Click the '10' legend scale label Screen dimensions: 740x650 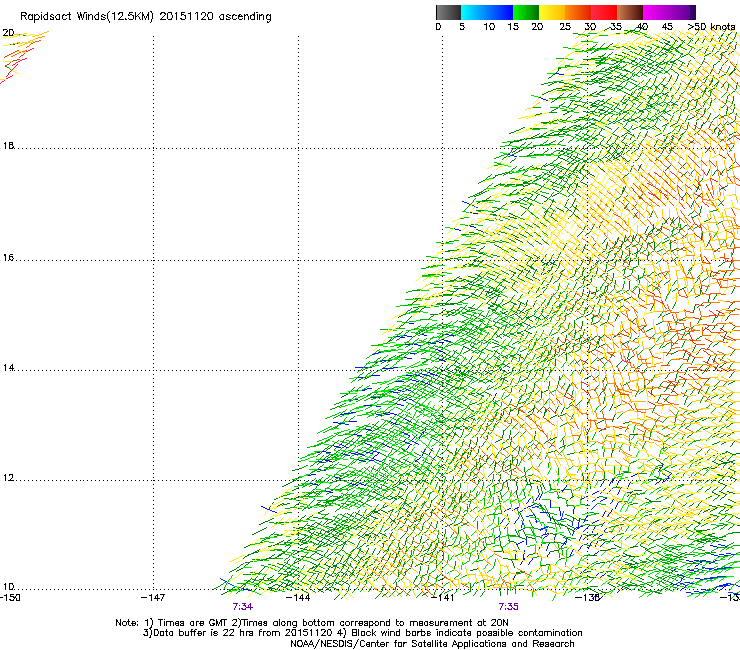pyautogui.click(x=489, y=26)
